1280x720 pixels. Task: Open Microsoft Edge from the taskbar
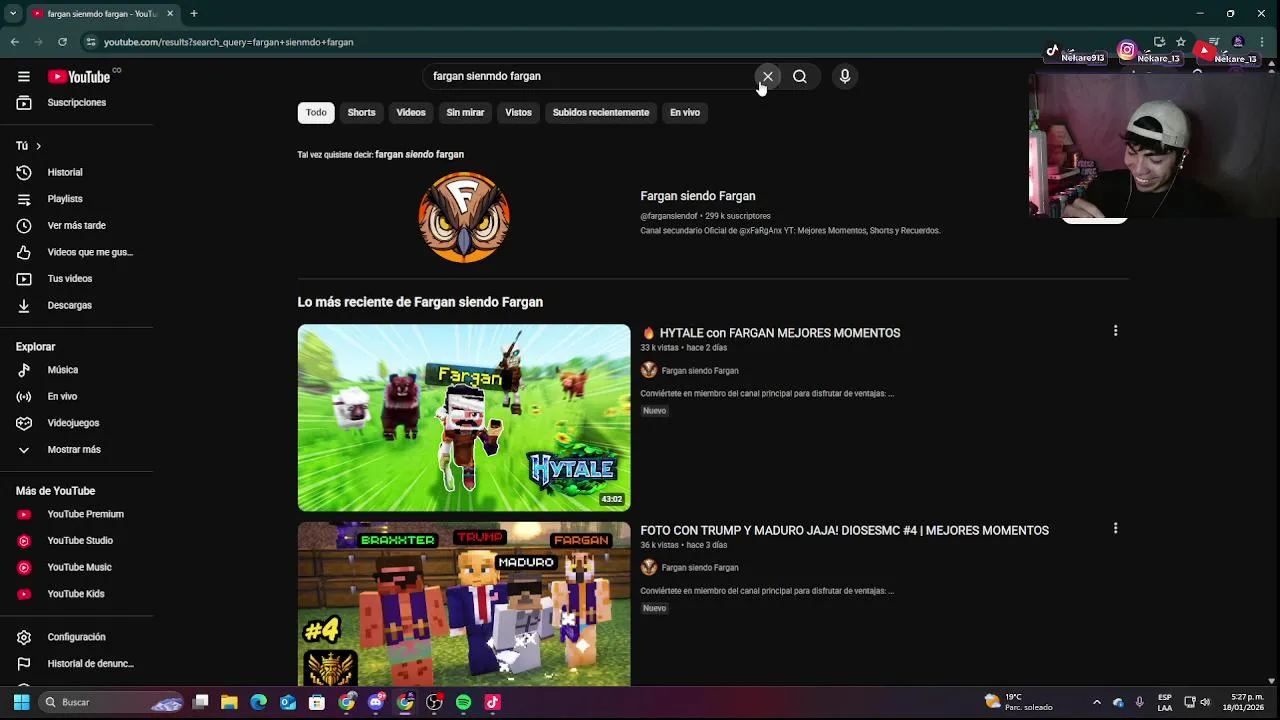(258, 702)
